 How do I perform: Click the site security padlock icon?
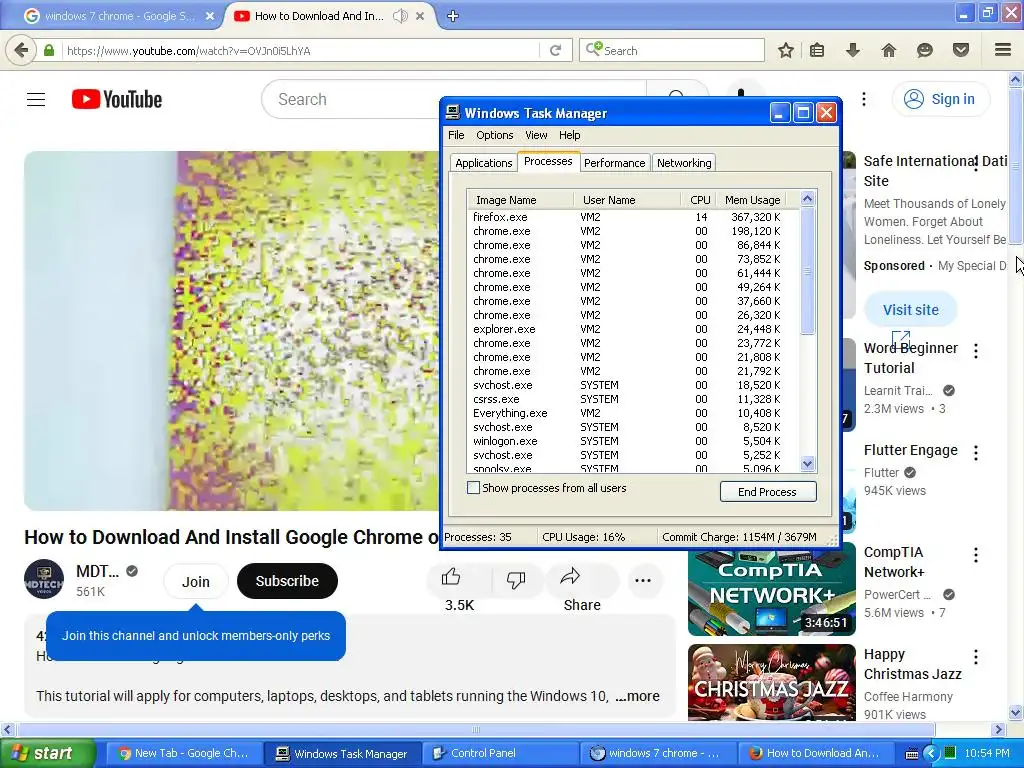point(49,50)
